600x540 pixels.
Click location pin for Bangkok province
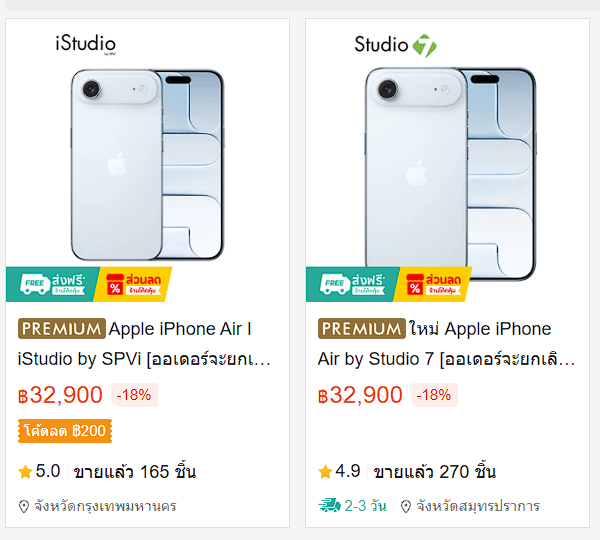coord(24,506)
